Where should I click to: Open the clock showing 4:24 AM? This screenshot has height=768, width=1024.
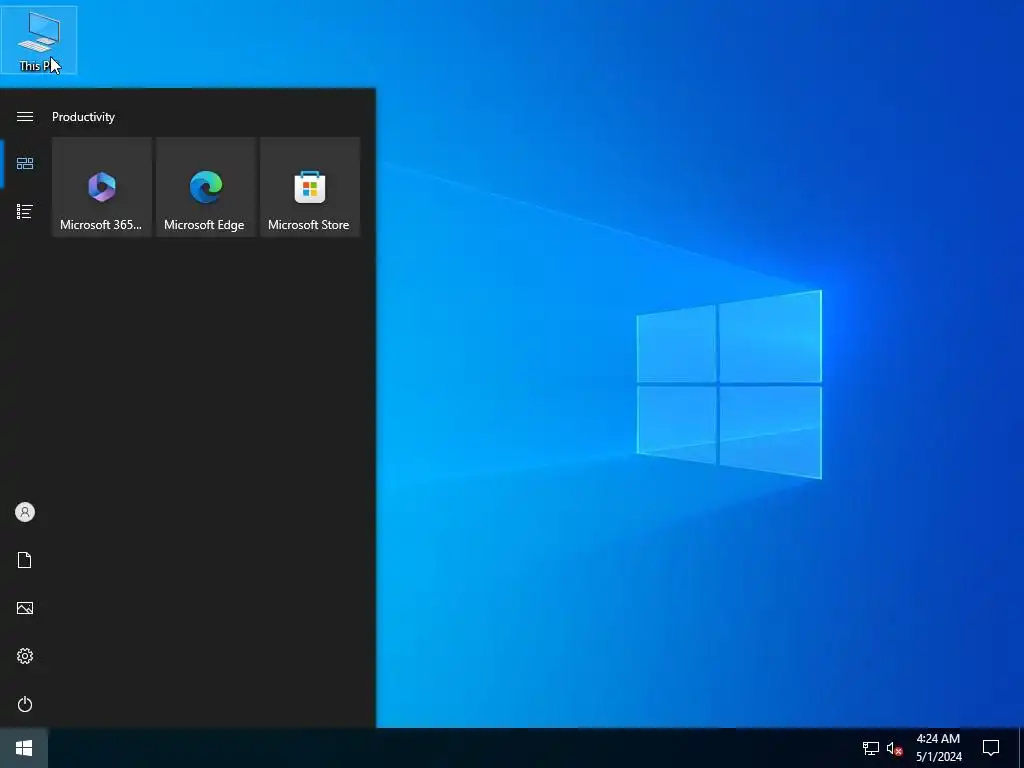coord(938,748)
